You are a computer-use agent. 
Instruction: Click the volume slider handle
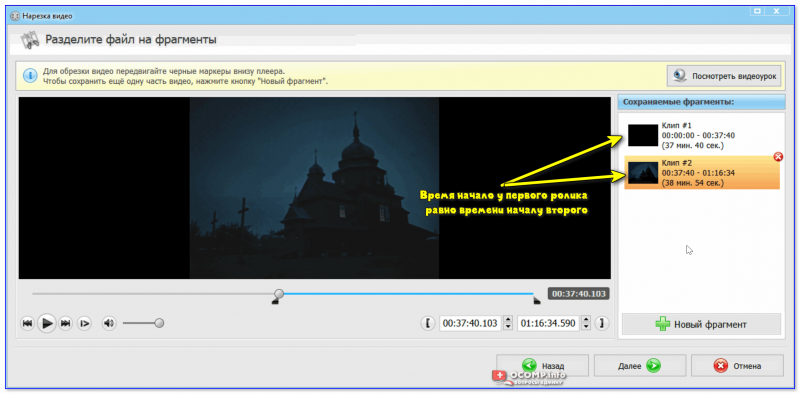pos(159,323)
